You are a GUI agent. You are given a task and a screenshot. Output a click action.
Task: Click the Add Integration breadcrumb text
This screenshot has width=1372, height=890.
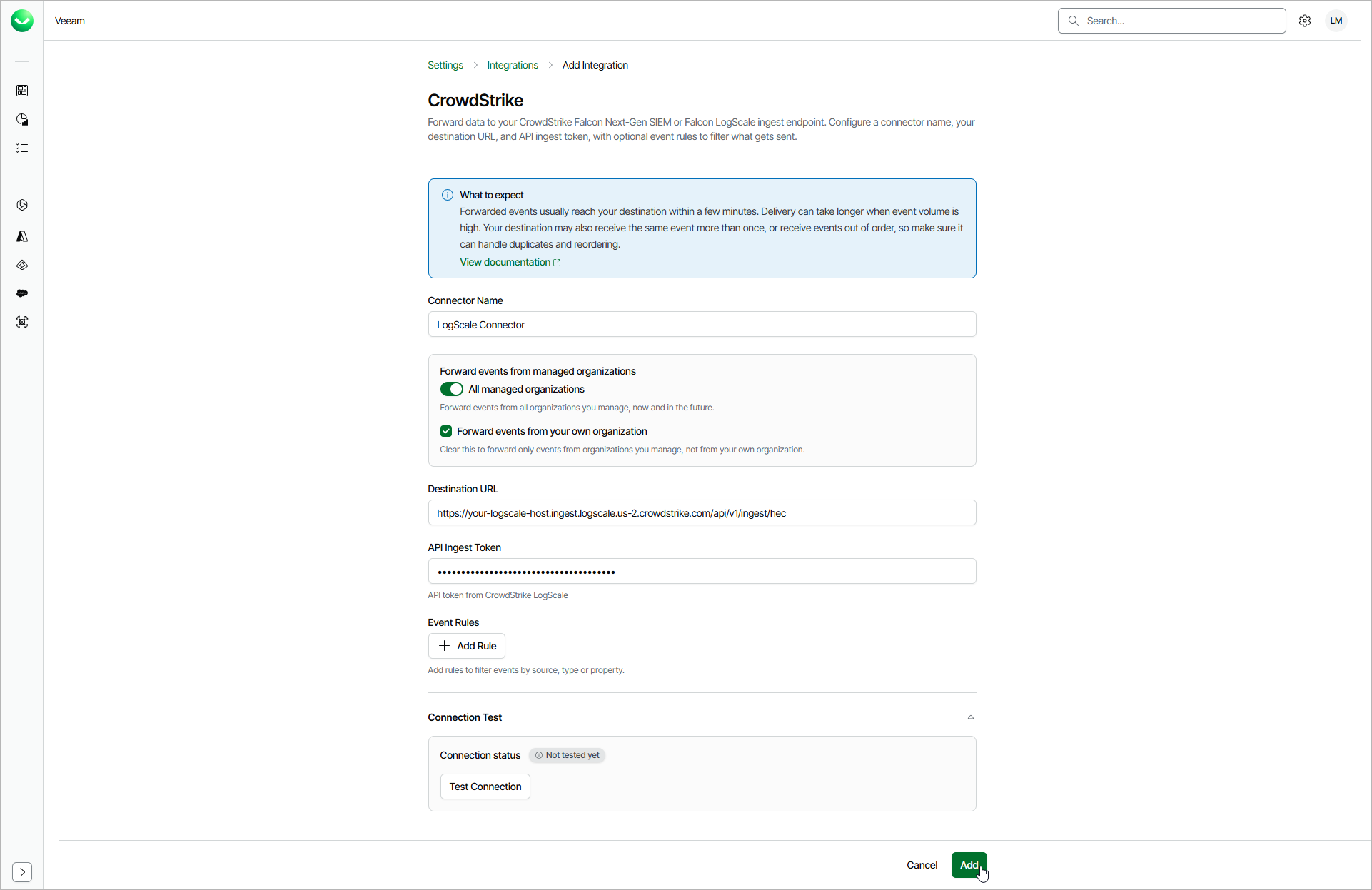pos(595,65)
